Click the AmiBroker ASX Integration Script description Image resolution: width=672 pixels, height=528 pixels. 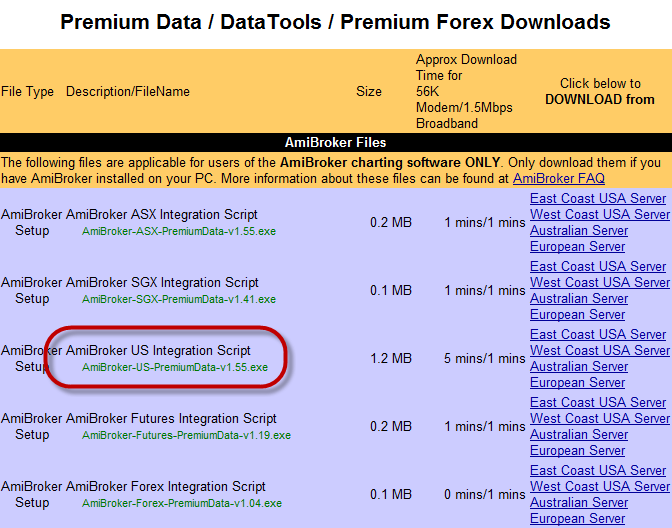click(162, 214)
